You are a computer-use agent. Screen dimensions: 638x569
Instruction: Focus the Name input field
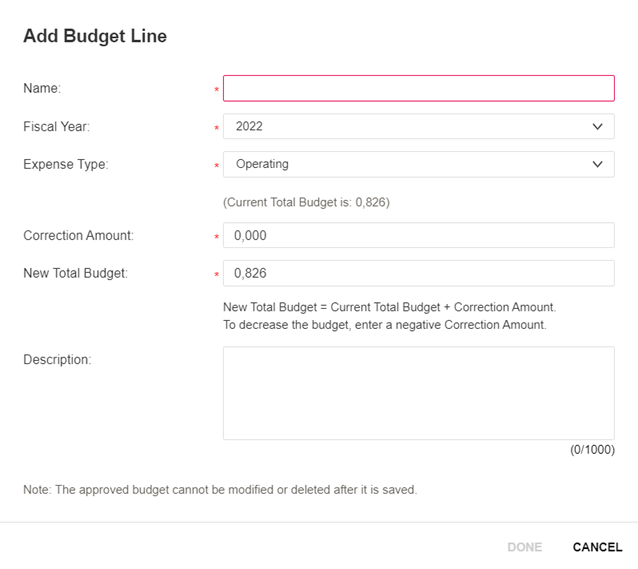(x=418, y=88)
